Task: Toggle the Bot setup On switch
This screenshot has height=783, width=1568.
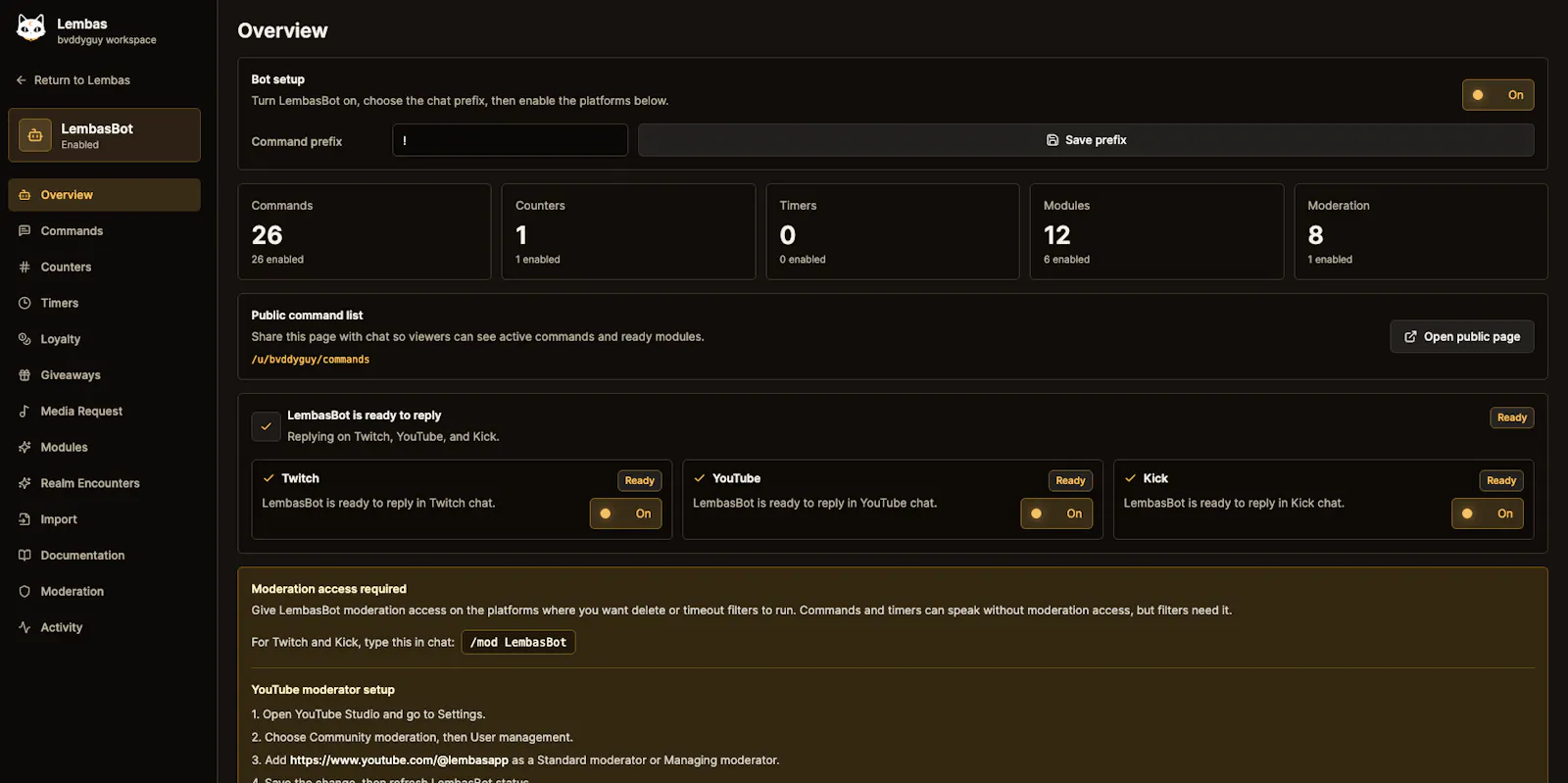Action: pyautogui.click(x=1497, y=95)
